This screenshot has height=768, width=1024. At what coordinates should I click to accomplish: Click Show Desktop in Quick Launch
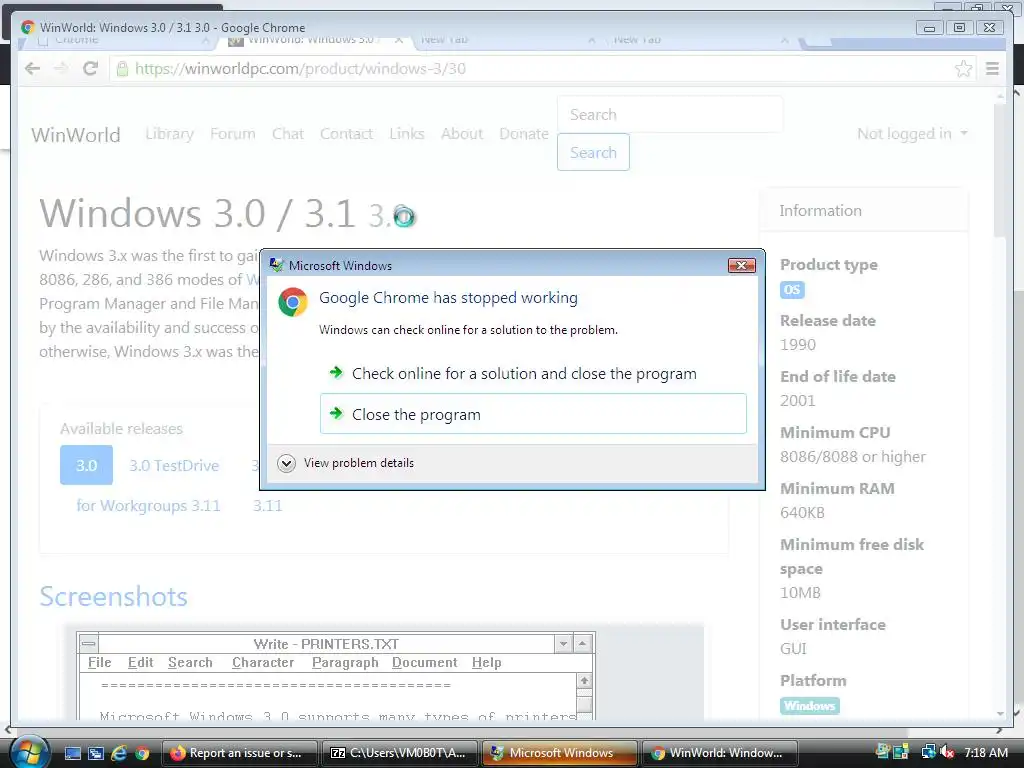[x=72, y=753]
